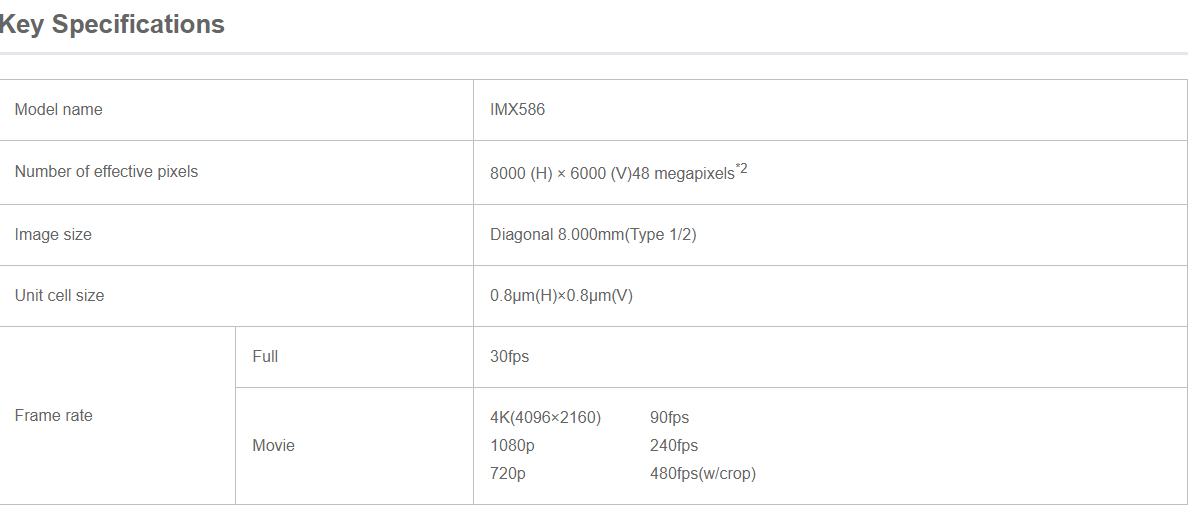Open the *2 footnote superscript
Viewport: 1188px width, 505px height.
click(741, 168)
